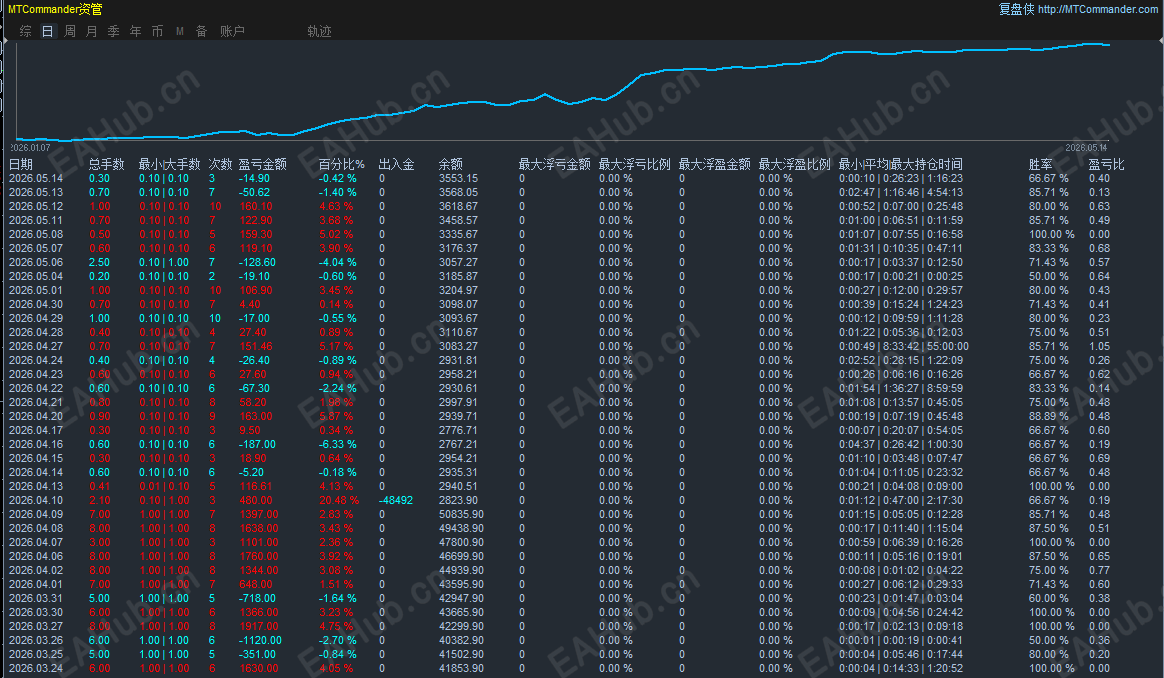Image resolution: width=1164 pixels, height=678 pixels.
Task: Click the 复盘侠 label
Action: tap(1016, 9)
